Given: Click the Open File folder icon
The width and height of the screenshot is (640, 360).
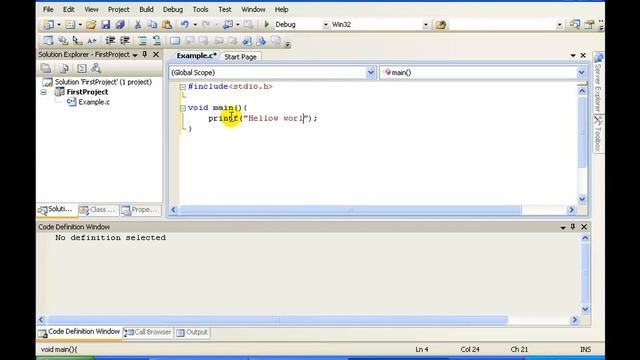Looking at the screenshot, I should point(91,24).
